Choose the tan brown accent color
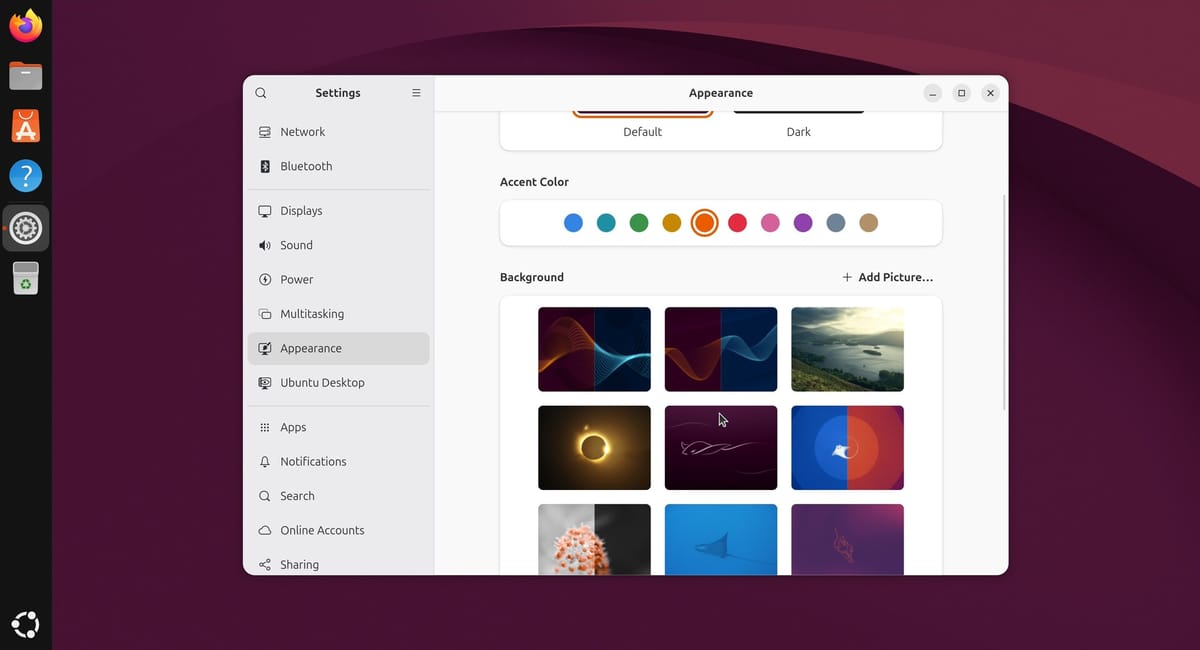Viewport: 1200px width, 650px height. tap(869, 223)
